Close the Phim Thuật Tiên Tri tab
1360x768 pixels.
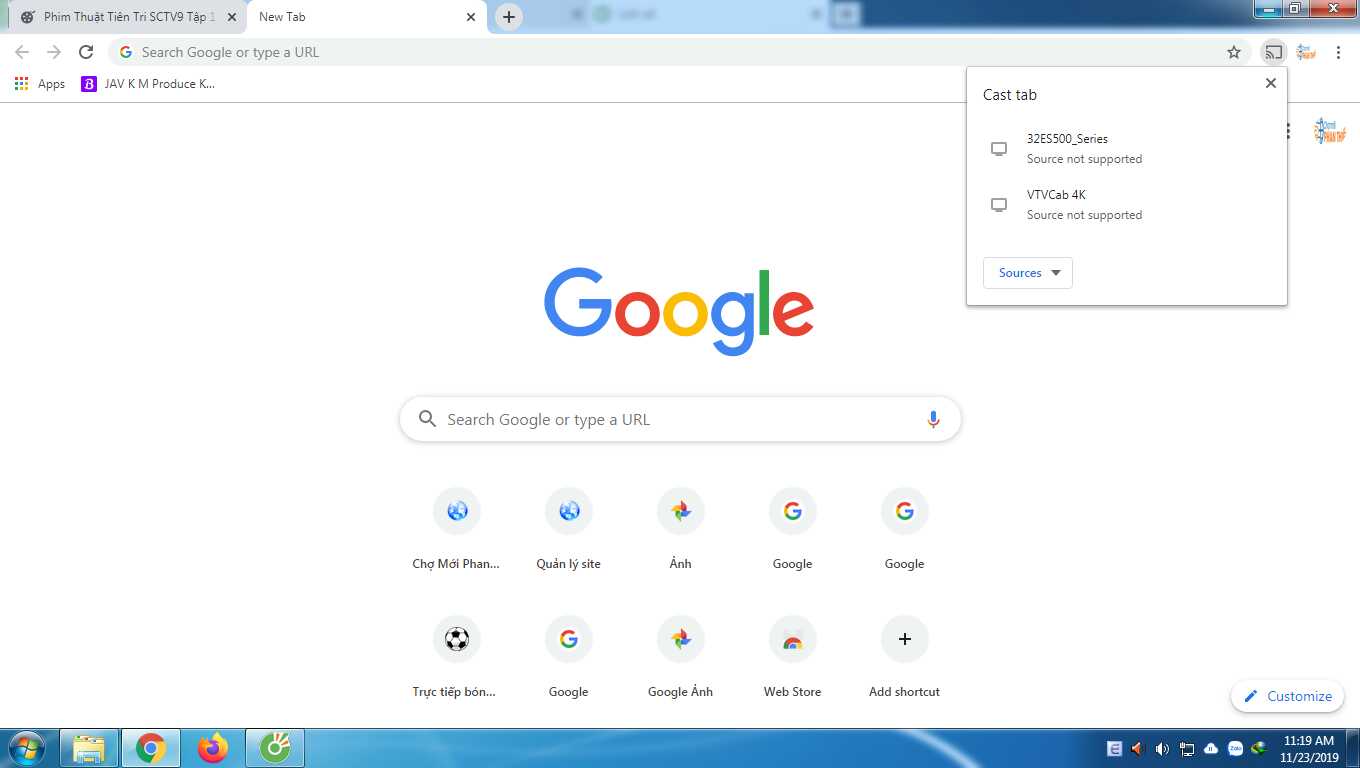click(231, 17)
